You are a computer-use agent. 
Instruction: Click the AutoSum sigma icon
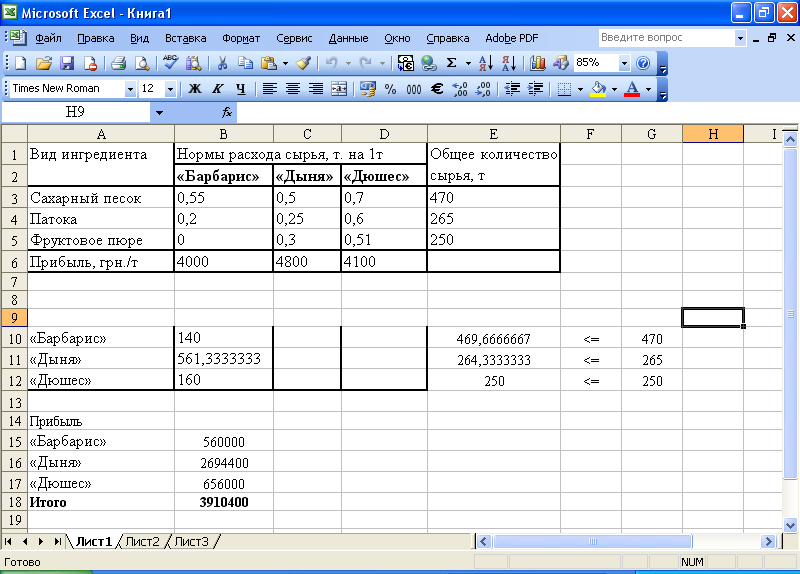click(452, 63)
